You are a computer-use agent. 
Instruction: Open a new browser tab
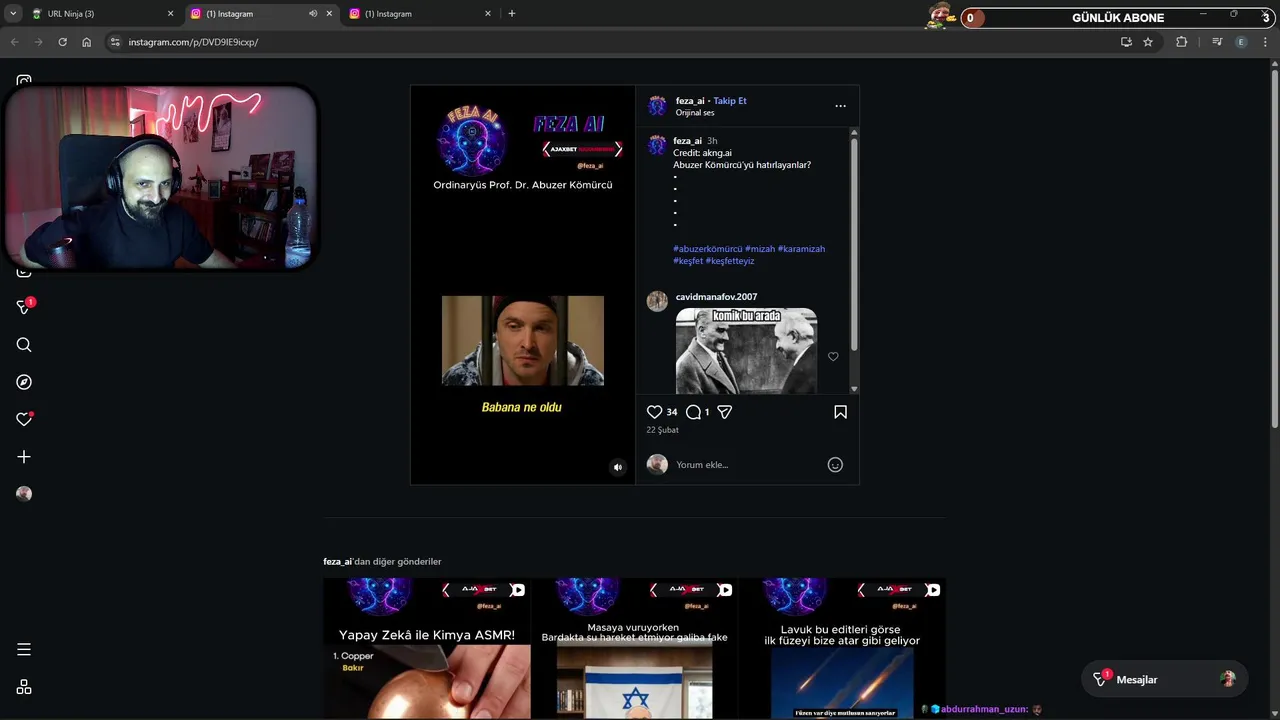[x=511, y=14]
